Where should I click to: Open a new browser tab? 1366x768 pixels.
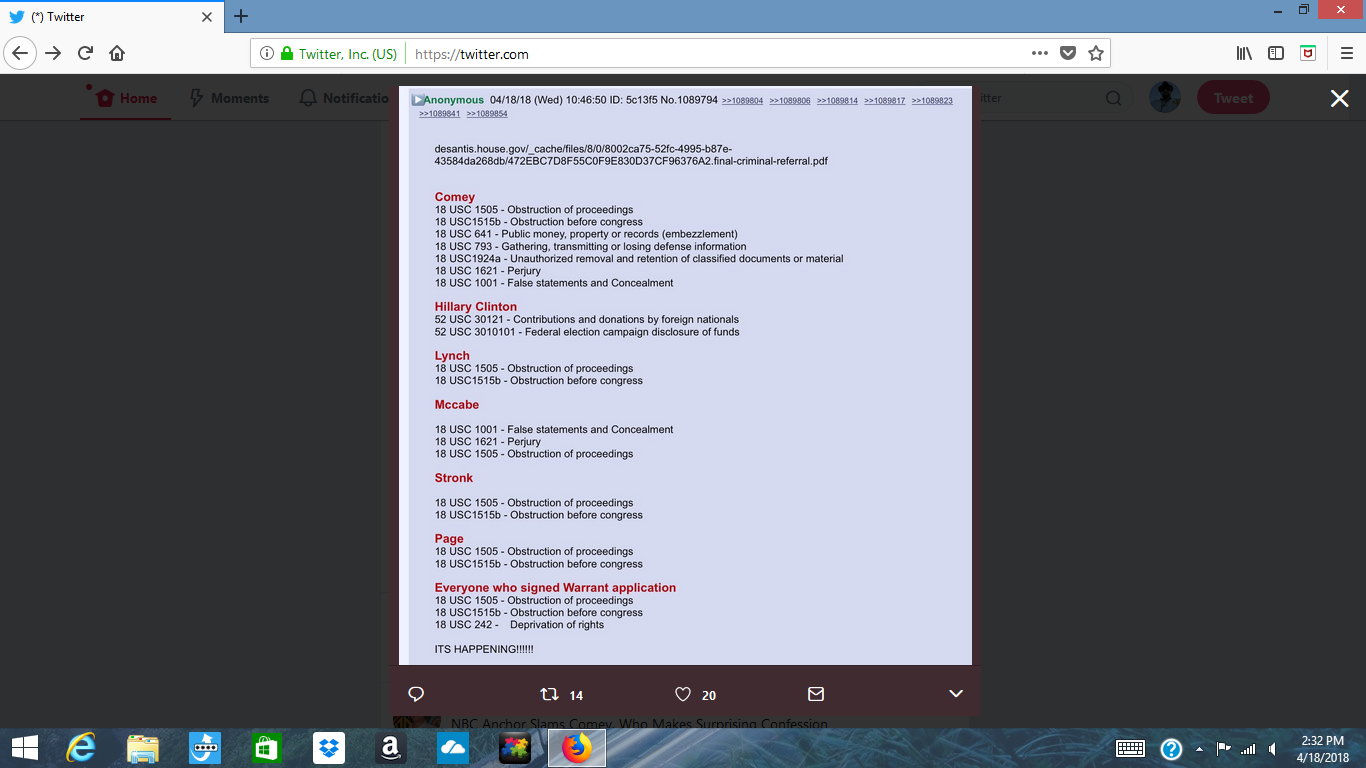click(241, 16)
